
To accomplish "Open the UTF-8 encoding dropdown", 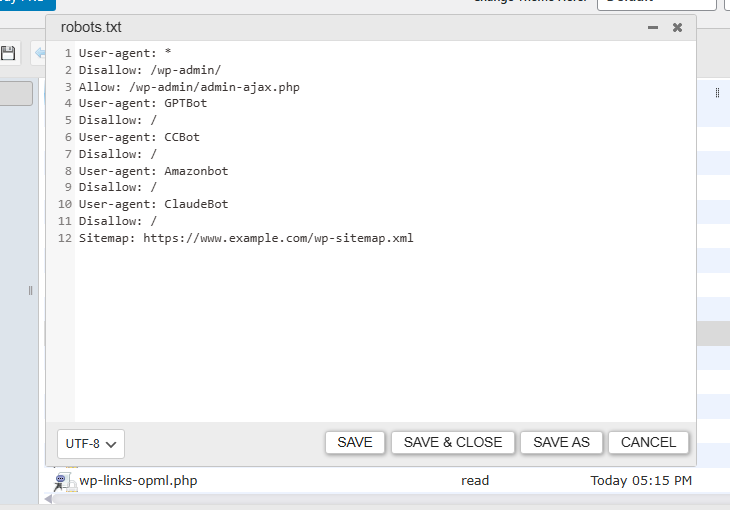I will pos(91,444).
